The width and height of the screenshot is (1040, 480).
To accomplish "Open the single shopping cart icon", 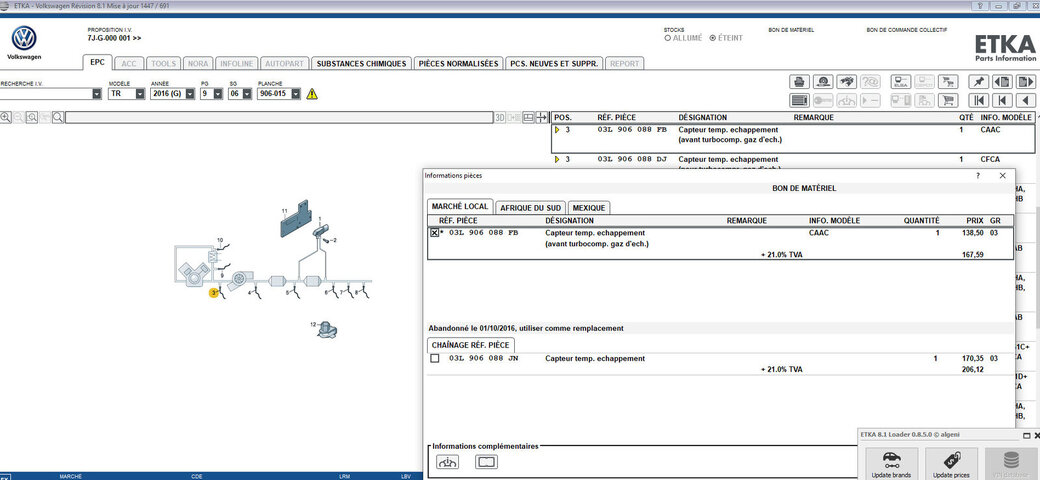I will [948, 100].
